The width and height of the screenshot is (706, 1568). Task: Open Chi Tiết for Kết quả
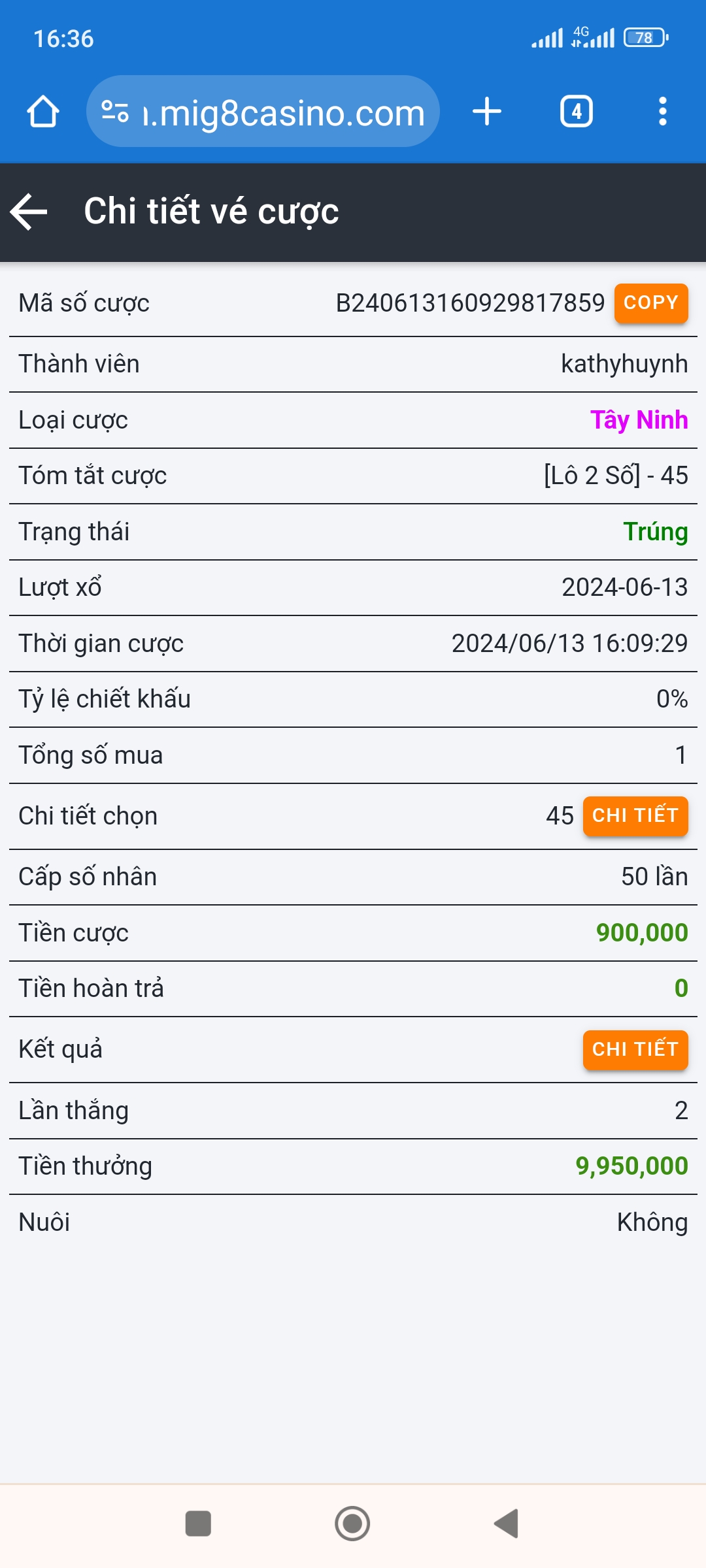click(635, 1050)
